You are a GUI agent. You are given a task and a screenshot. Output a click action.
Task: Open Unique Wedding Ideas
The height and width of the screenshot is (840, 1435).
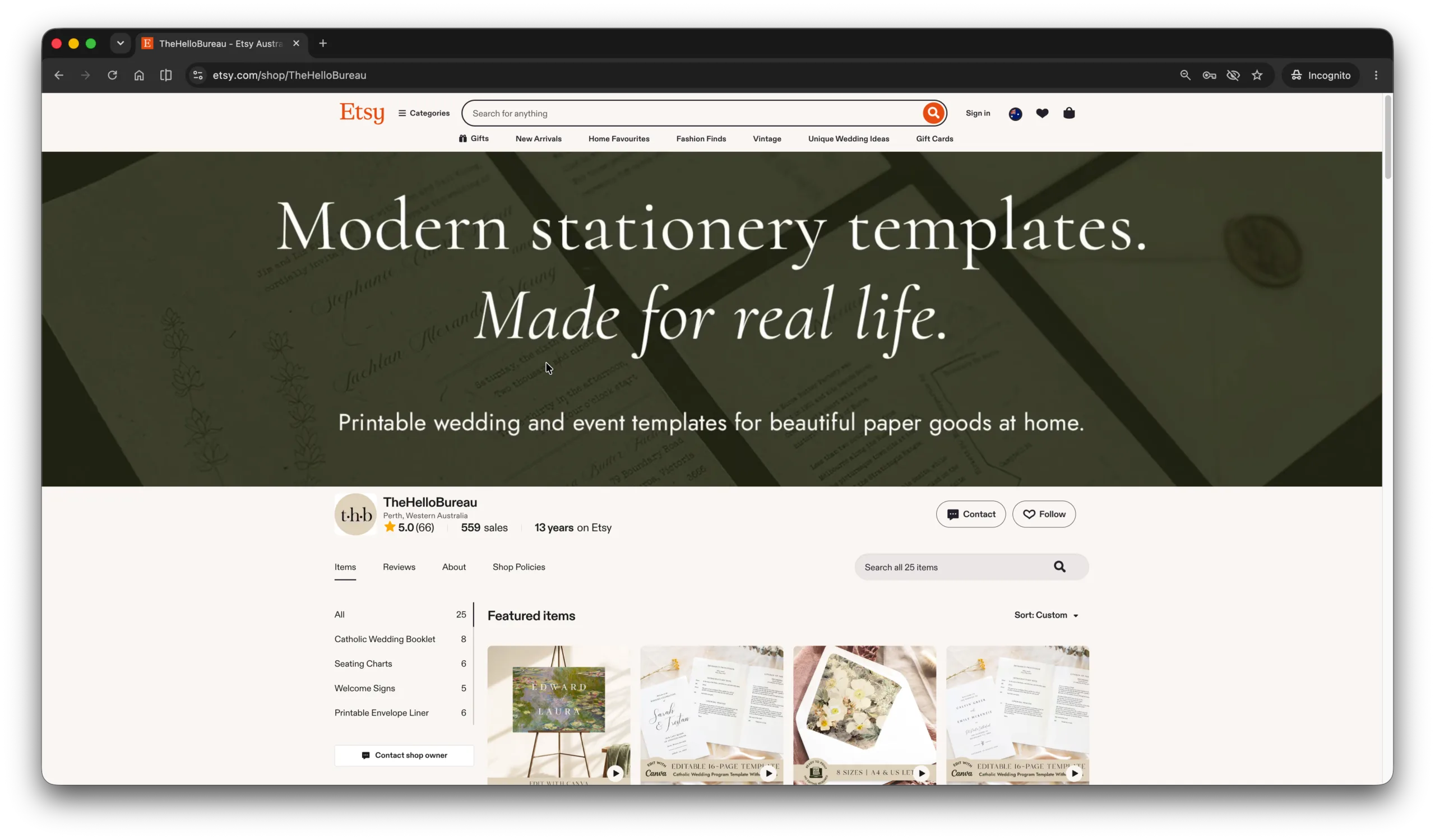tap(849, 139)
